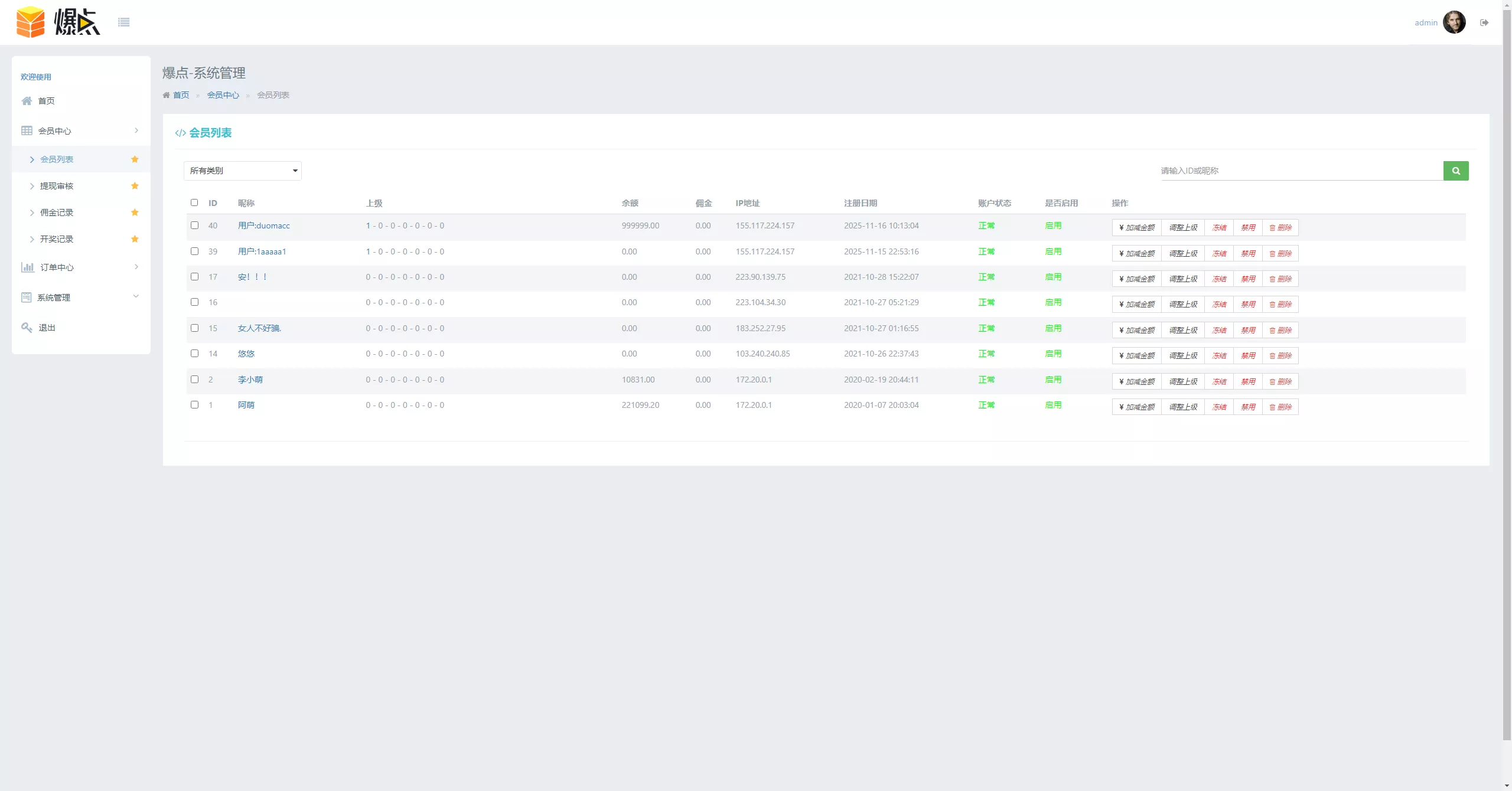This screenshot has width=1512, height=791.
Task: Click the star icon beside 佣金记录
Action: (135, 213)
